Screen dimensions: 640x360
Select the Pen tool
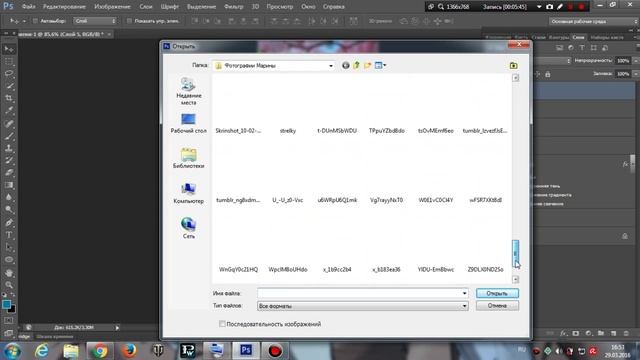(x=9, y=222)
